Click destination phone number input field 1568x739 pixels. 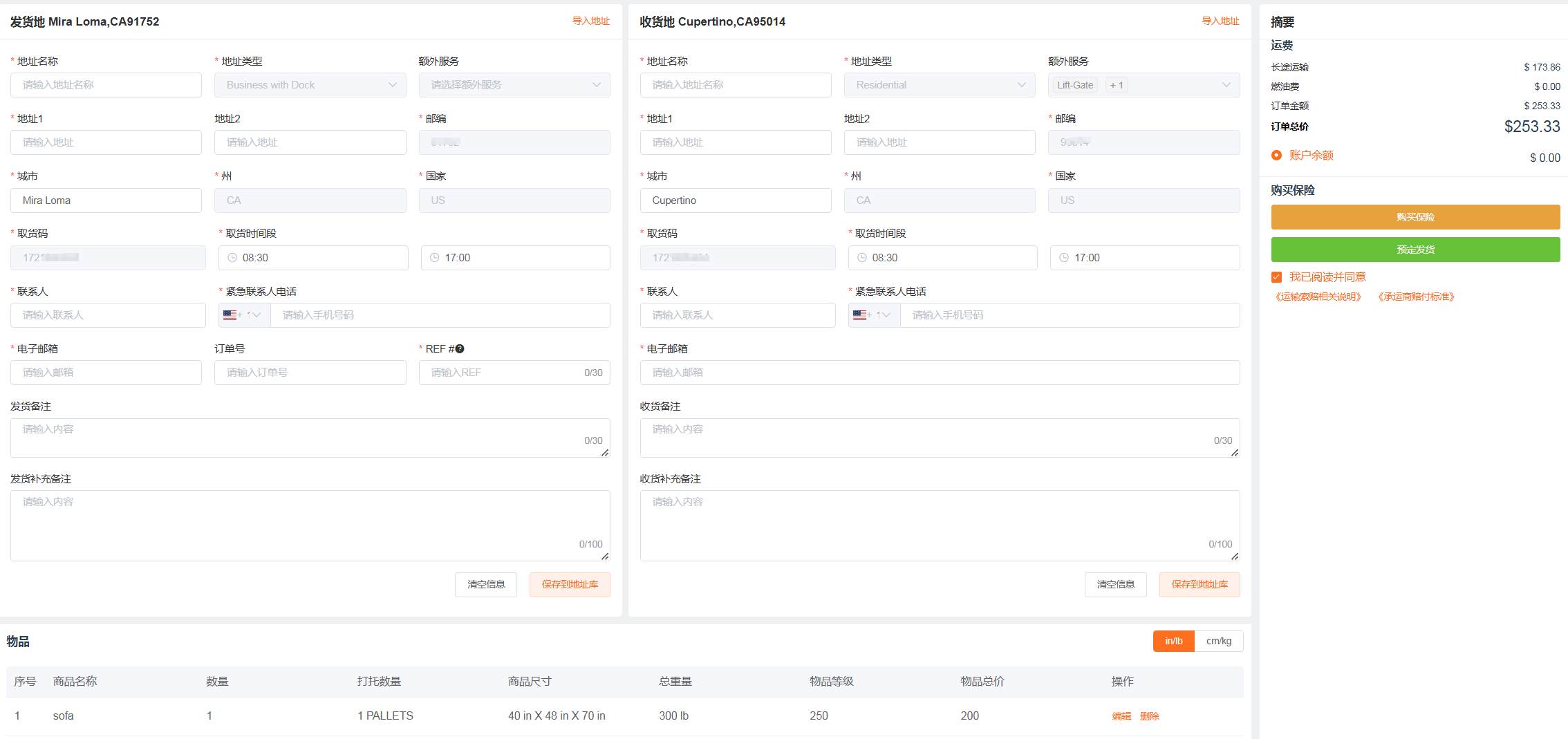click(x=1070, y=315)
